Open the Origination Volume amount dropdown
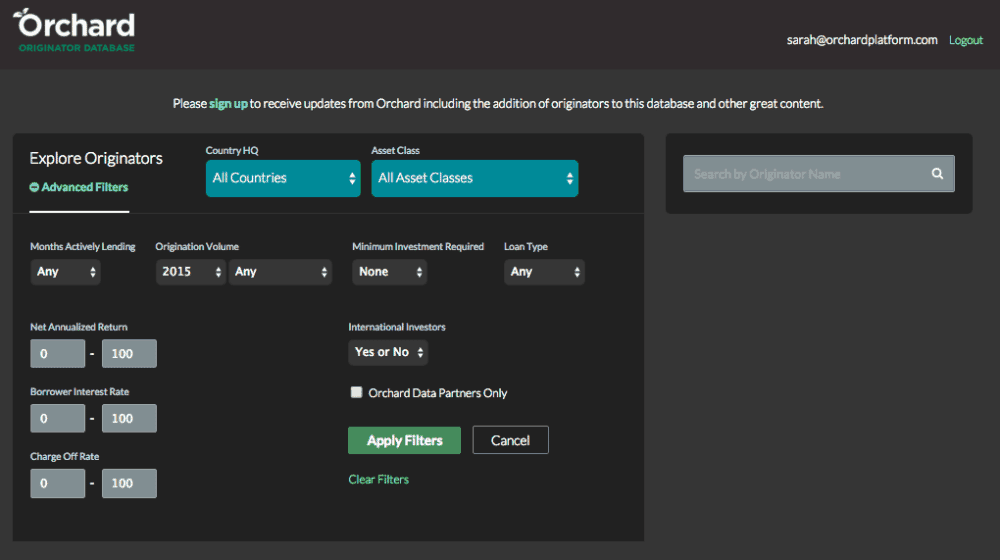This screenshot has height=560, width=1000. tap(280, 272)
